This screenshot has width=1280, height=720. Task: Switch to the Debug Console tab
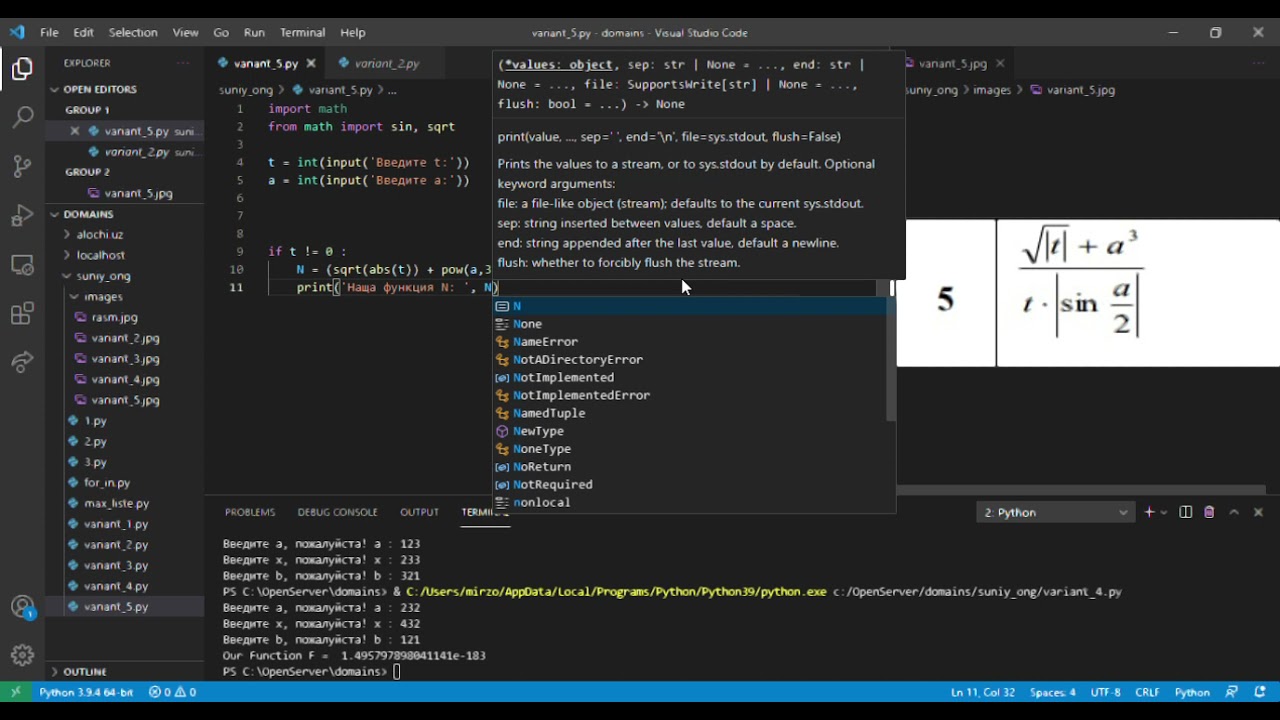(337, 512)
